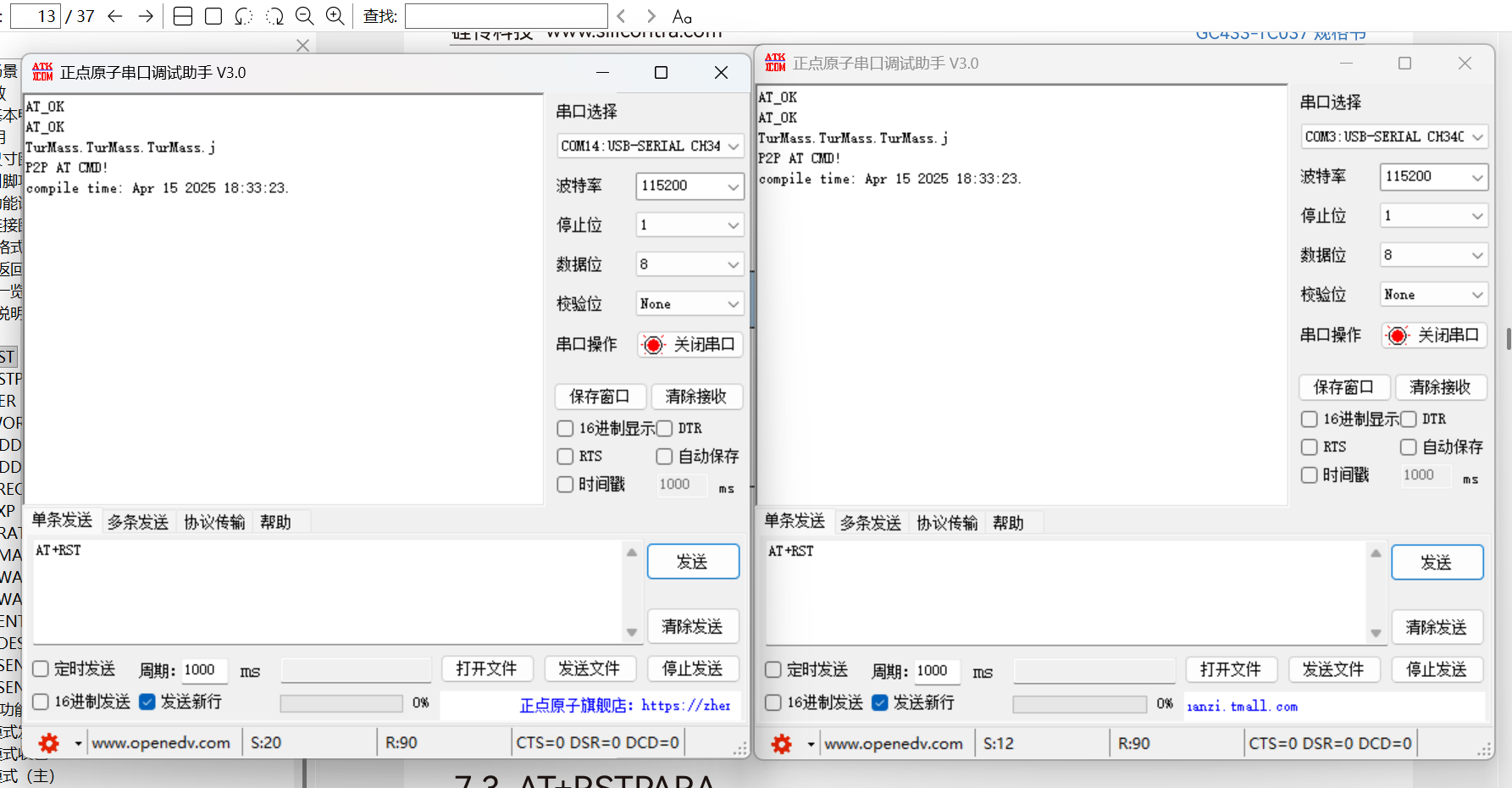Toggle RTS checkbox in COM14 window
The height and width of the screenshot is (788, 1512).
[565, 457]
